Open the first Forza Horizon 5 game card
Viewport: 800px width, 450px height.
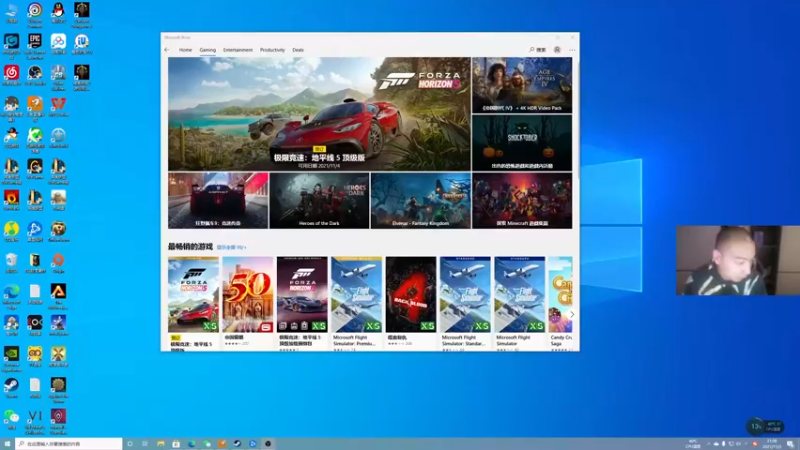click(193, 303)
